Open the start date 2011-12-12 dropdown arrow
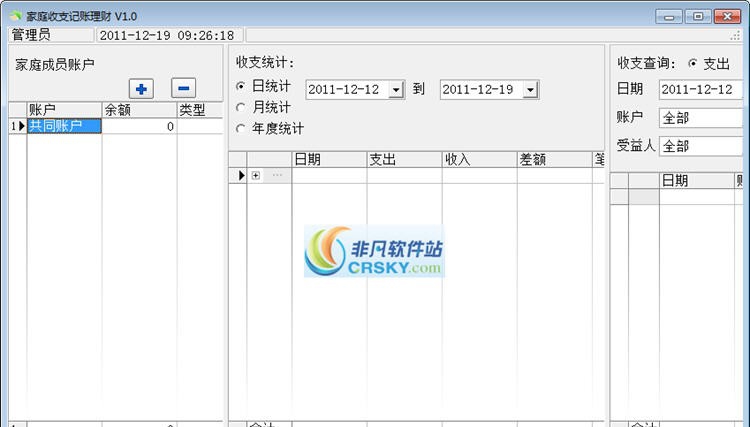 (397, 90)
